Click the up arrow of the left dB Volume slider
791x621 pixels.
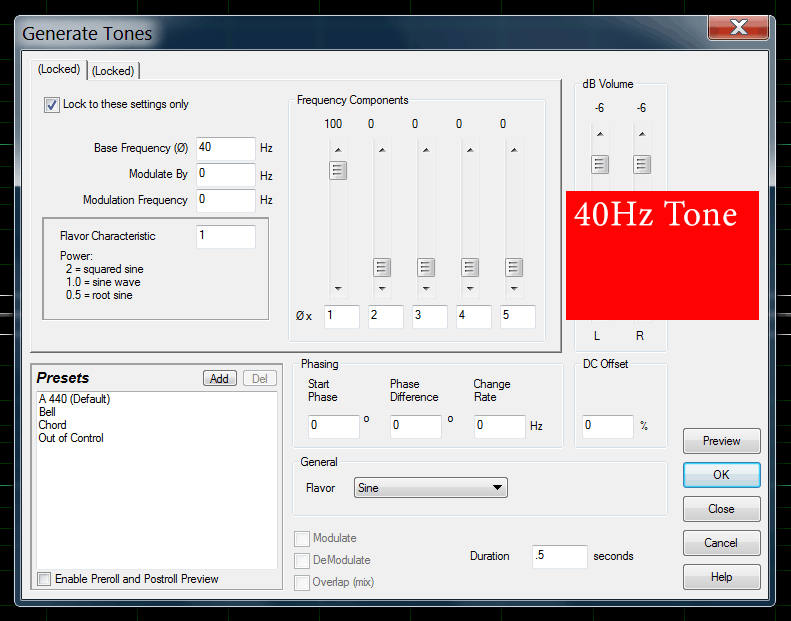[x=599, y=134]
